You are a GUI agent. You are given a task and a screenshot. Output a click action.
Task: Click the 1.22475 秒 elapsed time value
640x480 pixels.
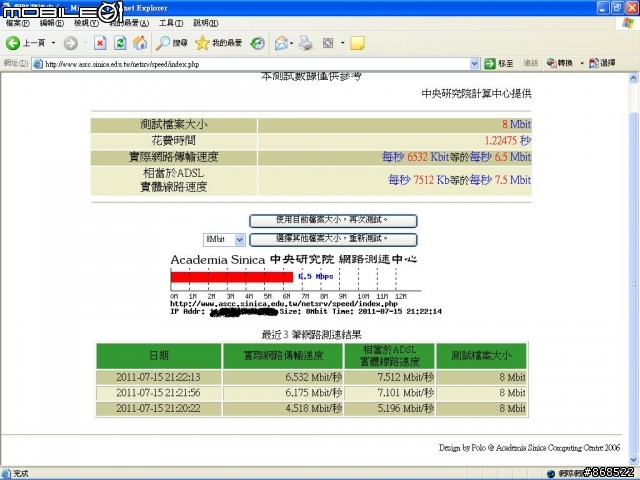507,141
